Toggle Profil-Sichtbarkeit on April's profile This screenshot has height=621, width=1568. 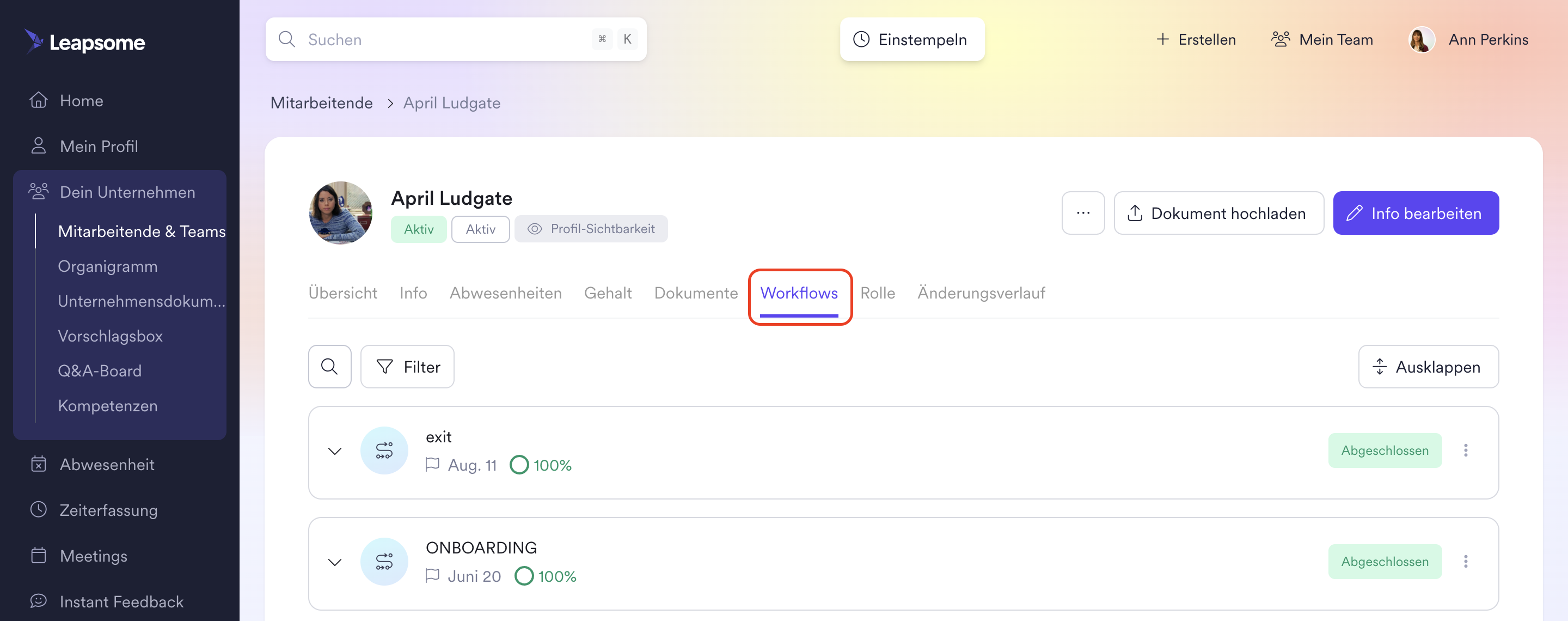[x=590, y=229]
